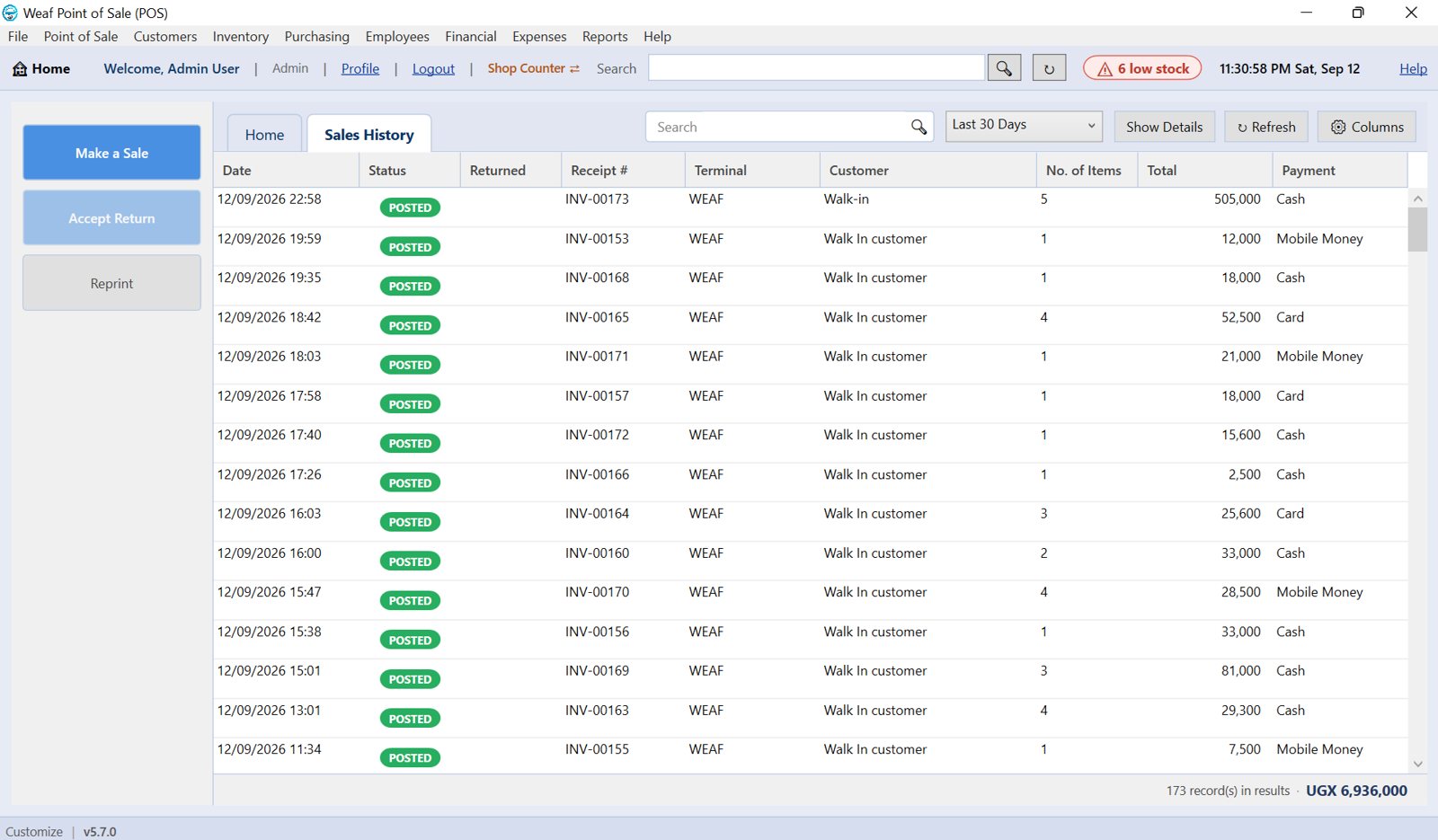Image resolution: width=1438 pixels, height=840 pixels.
Task: Open the File menu
Action: coord(18,36)
